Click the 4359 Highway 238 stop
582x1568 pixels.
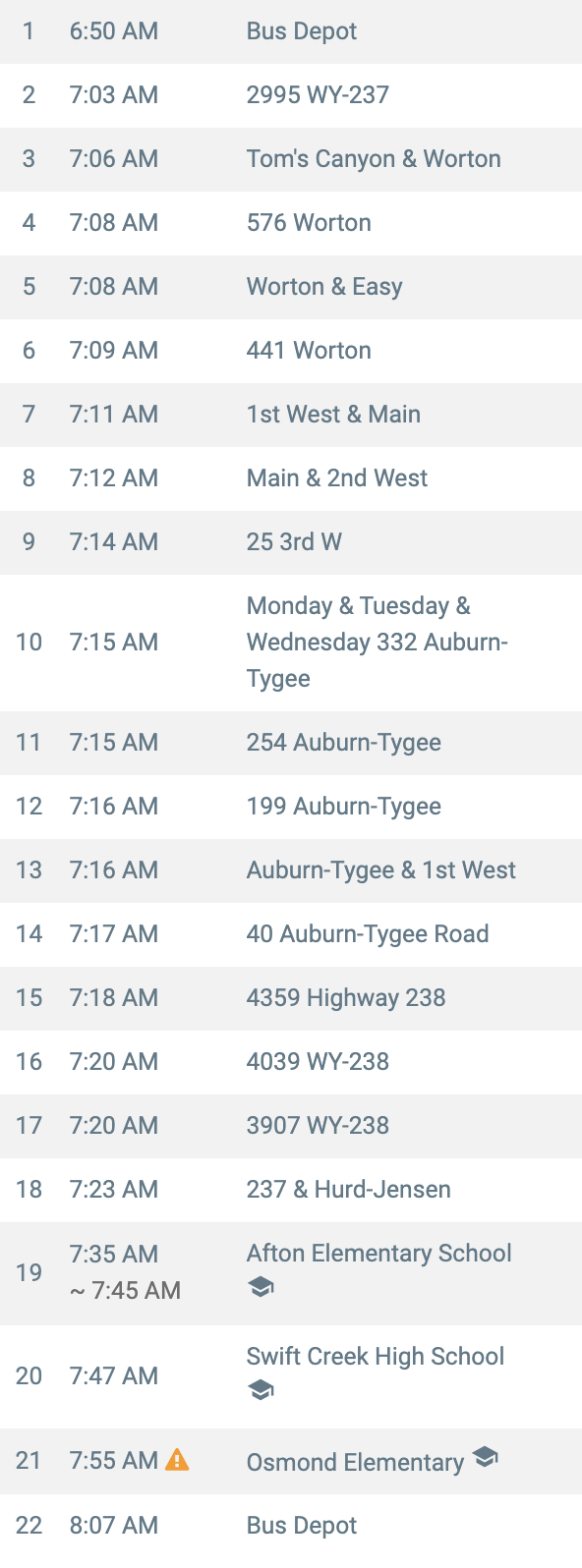291,998
